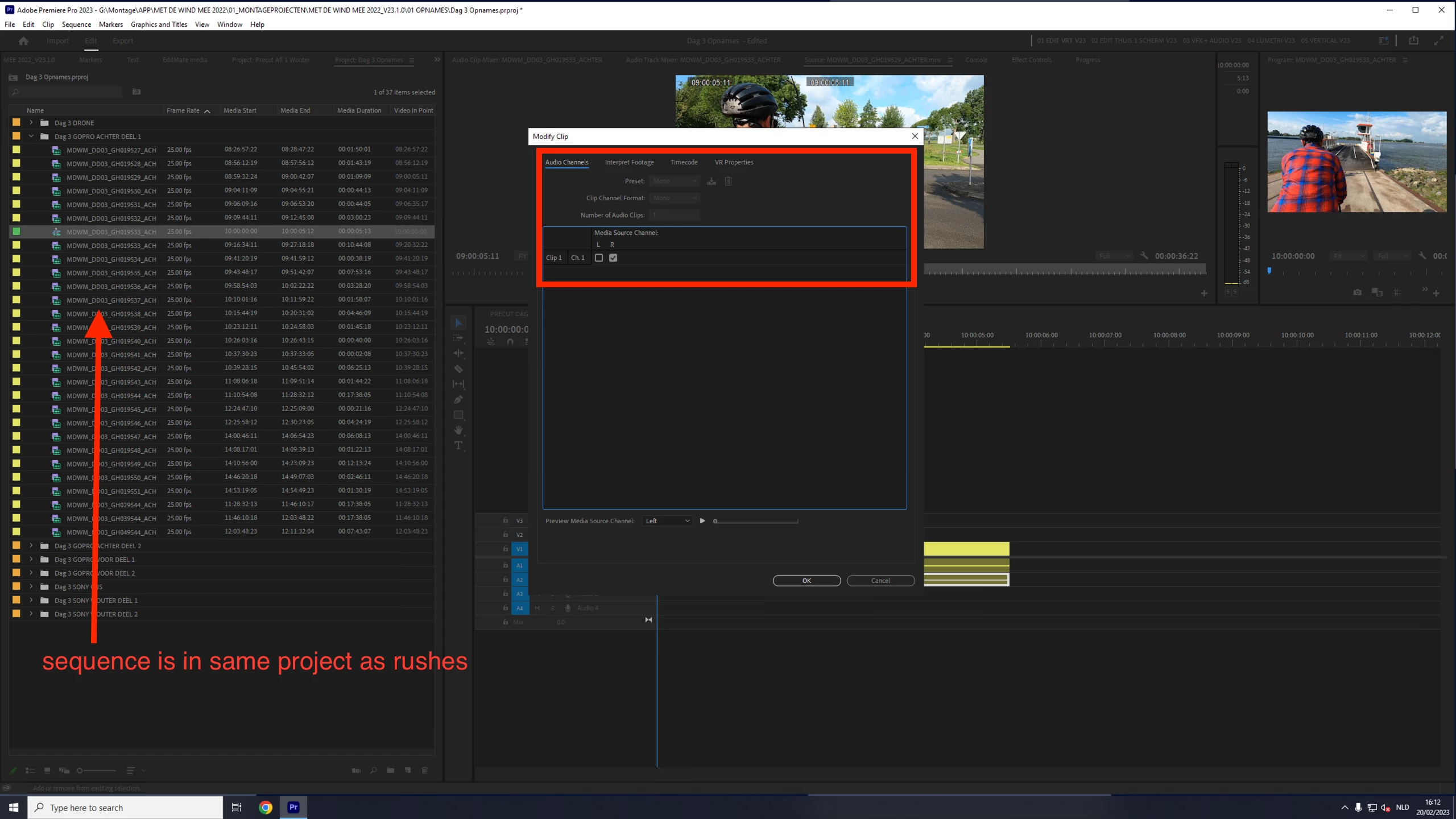1456x819 pixels.
Task: Open Preview Media Source Channel dropdown
Action: [x=667, y=520]
